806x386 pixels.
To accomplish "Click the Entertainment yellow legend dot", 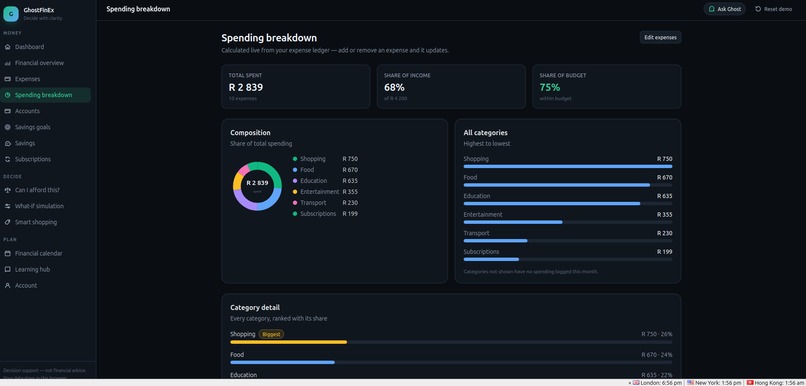I will pos(295,192).
